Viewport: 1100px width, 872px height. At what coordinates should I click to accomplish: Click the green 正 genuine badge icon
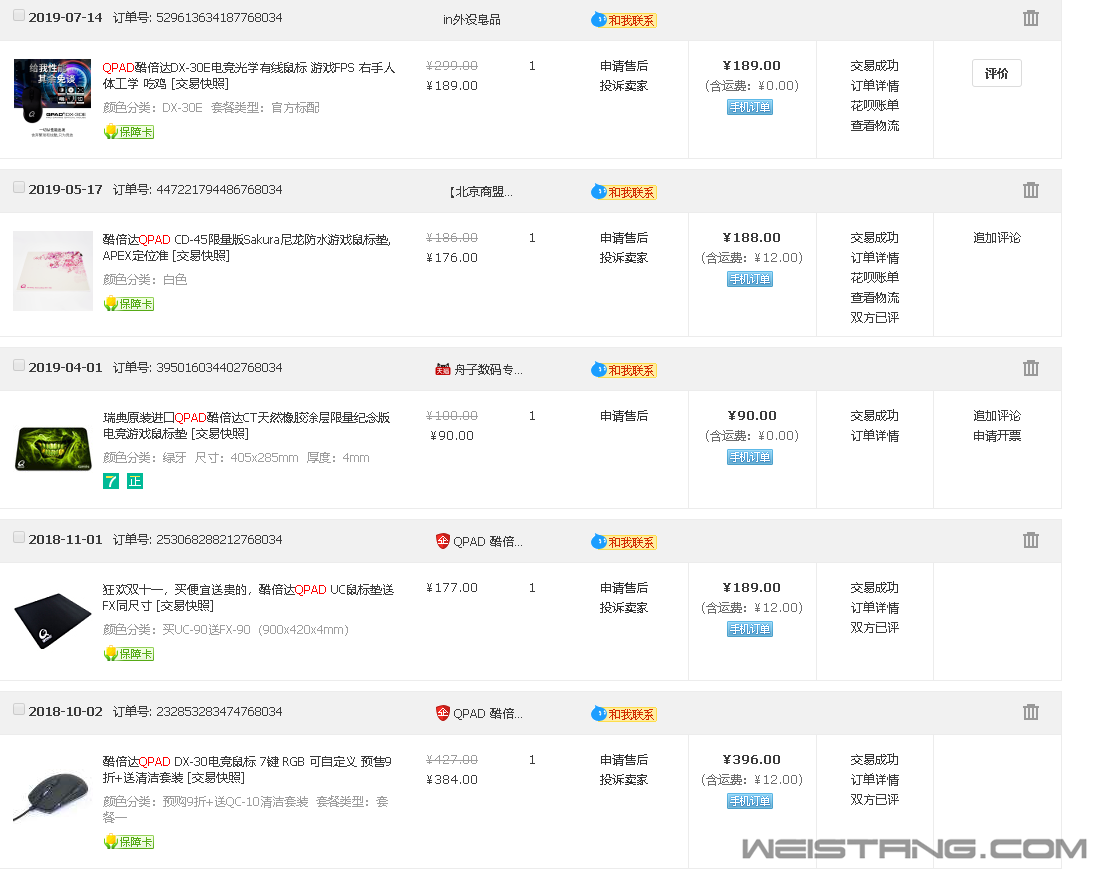135,481
